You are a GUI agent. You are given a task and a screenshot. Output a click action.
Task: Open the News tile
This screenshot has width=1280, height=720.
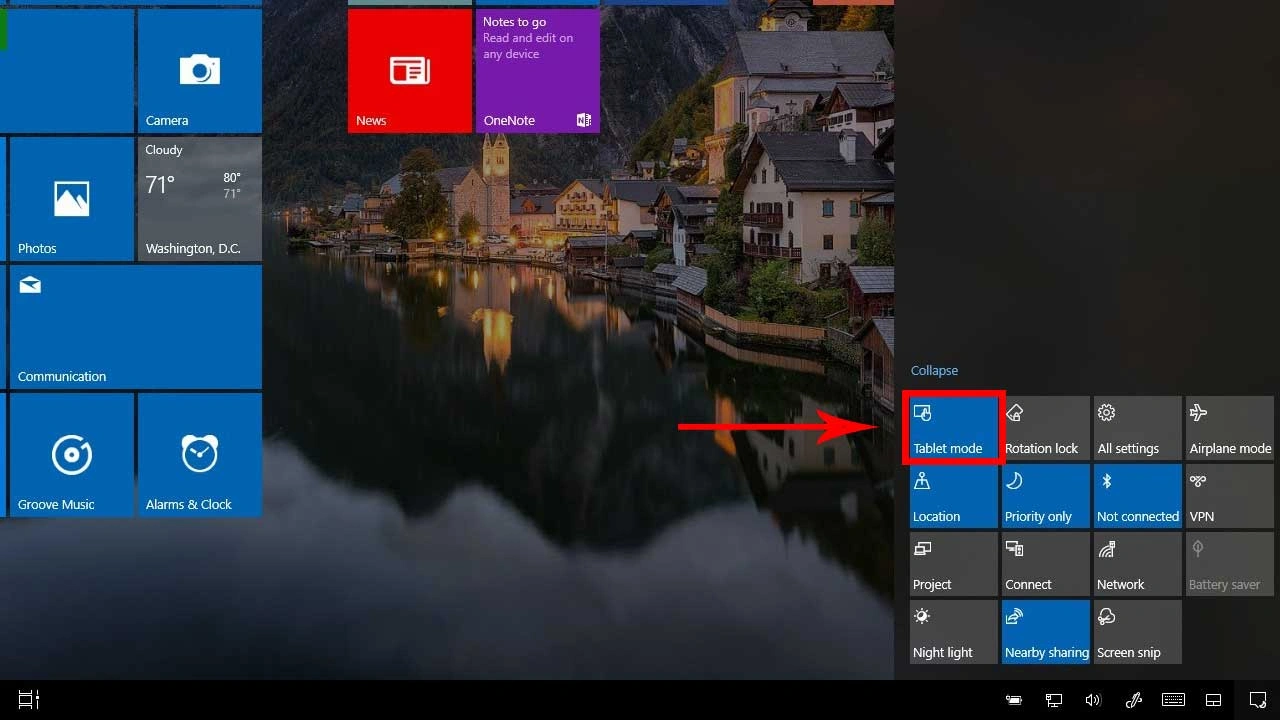click(409, 70)
